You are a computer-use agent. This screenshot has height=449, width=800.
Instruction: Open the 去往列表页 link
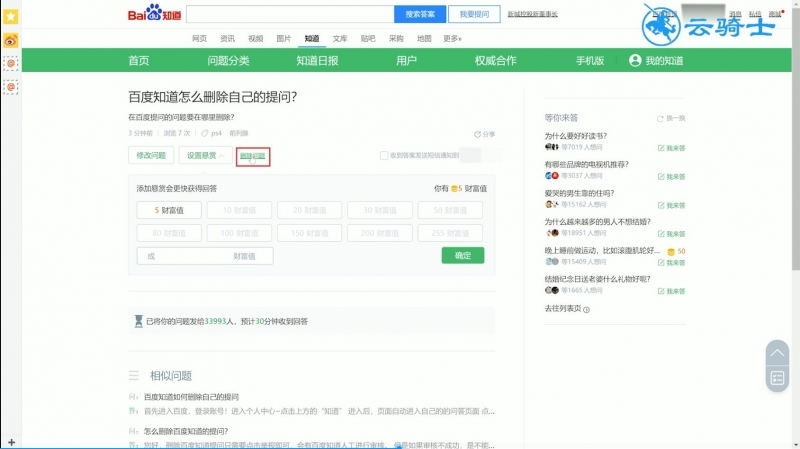[563, 308]
